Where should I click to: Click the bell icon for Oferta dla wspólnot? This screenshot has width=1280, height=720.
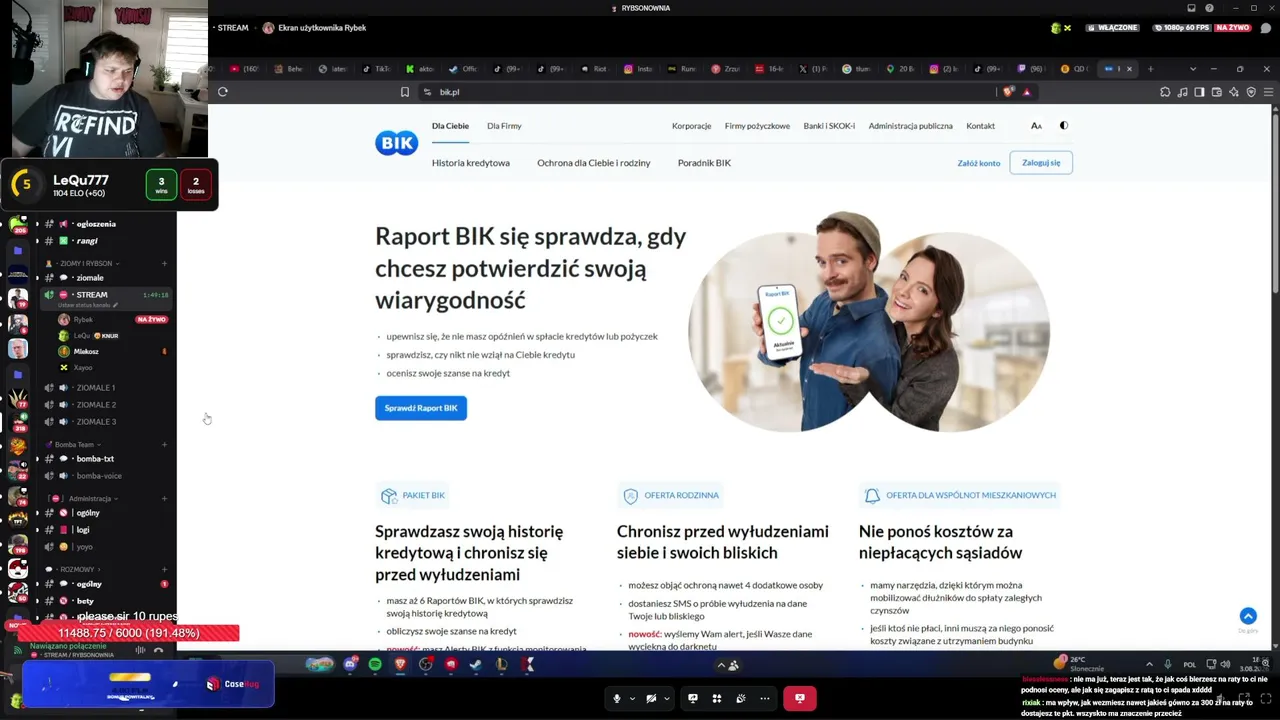click(x=872, y=496)
